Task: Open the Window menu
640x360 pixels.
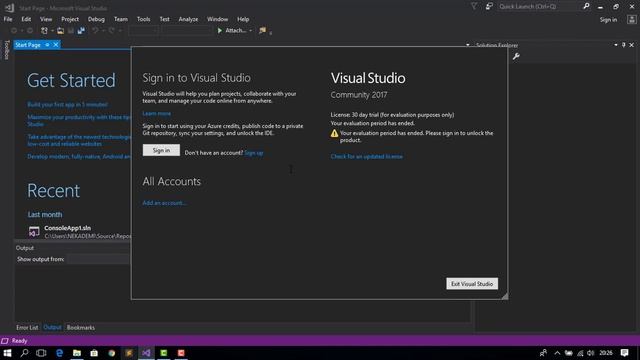Action: click(x=217, y=19)
